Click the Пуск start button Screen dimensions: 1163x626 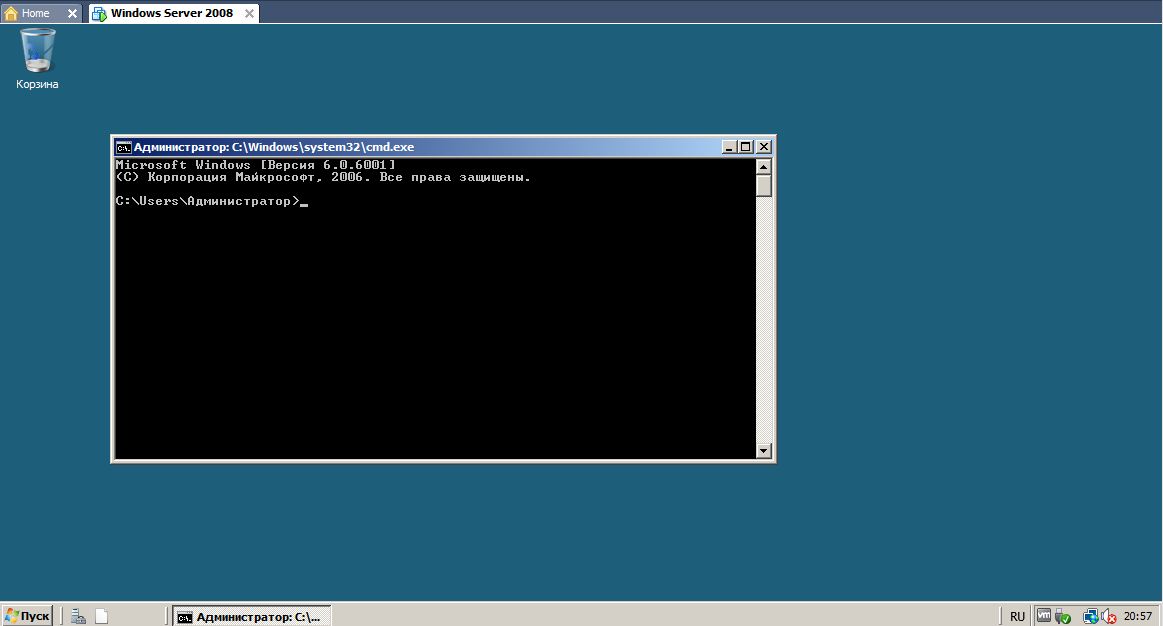click(x=27, y=616)
